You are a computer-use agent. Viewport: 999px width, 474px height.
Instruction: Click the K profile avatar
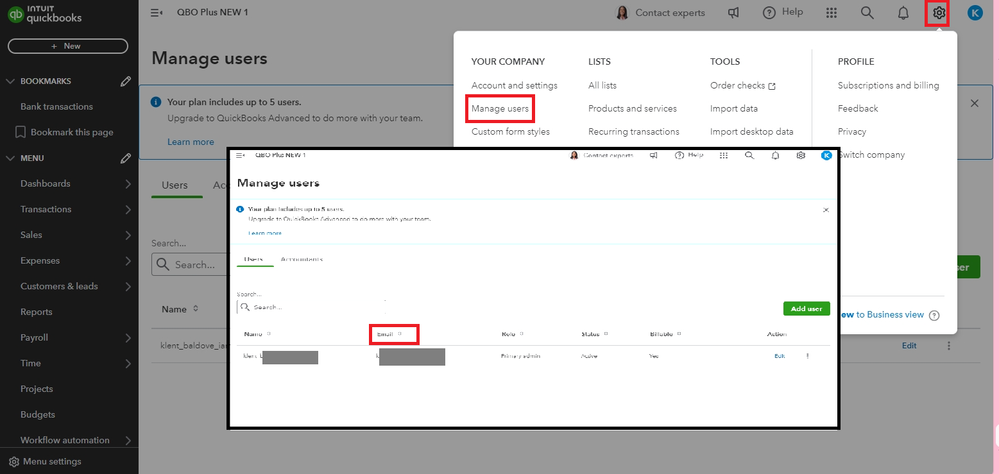pos(975,13)
